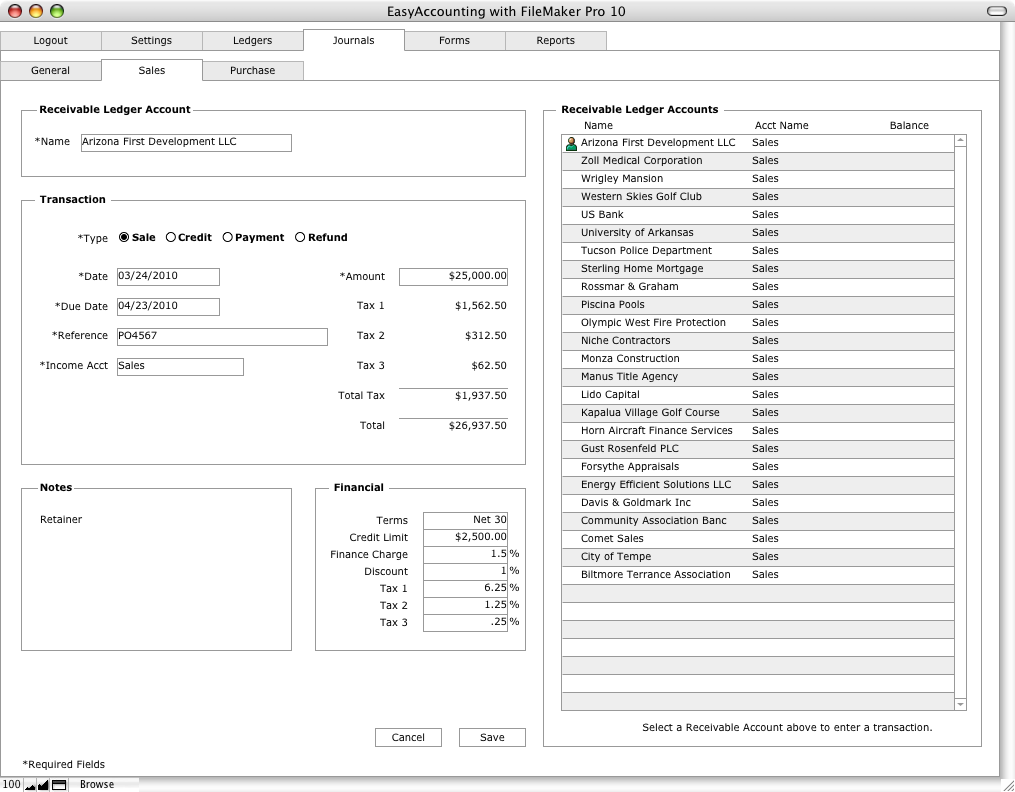Viewport: 1015px width, 792px height.
Task: Click the Financial Tax 2 value 1.25
Action: (465, 606)
